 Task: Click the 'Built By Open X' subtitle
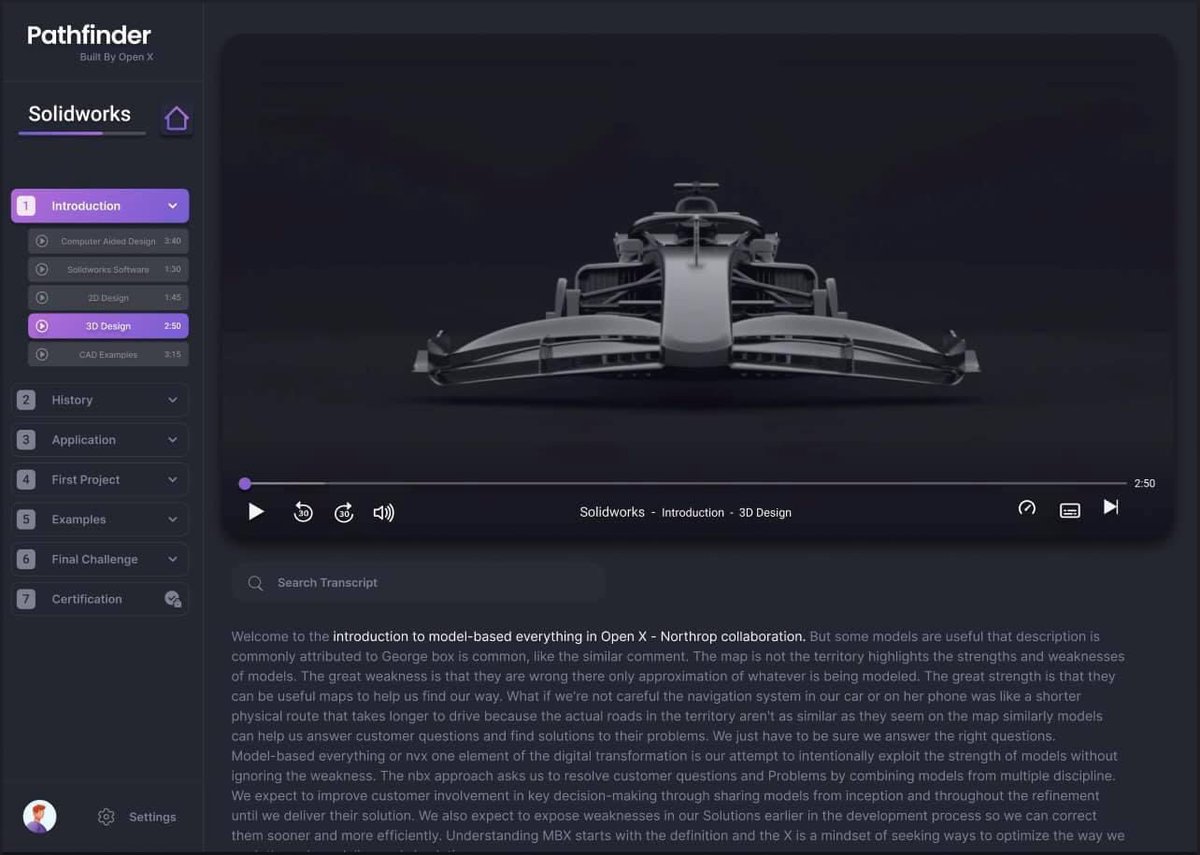(x=116, y=57)
